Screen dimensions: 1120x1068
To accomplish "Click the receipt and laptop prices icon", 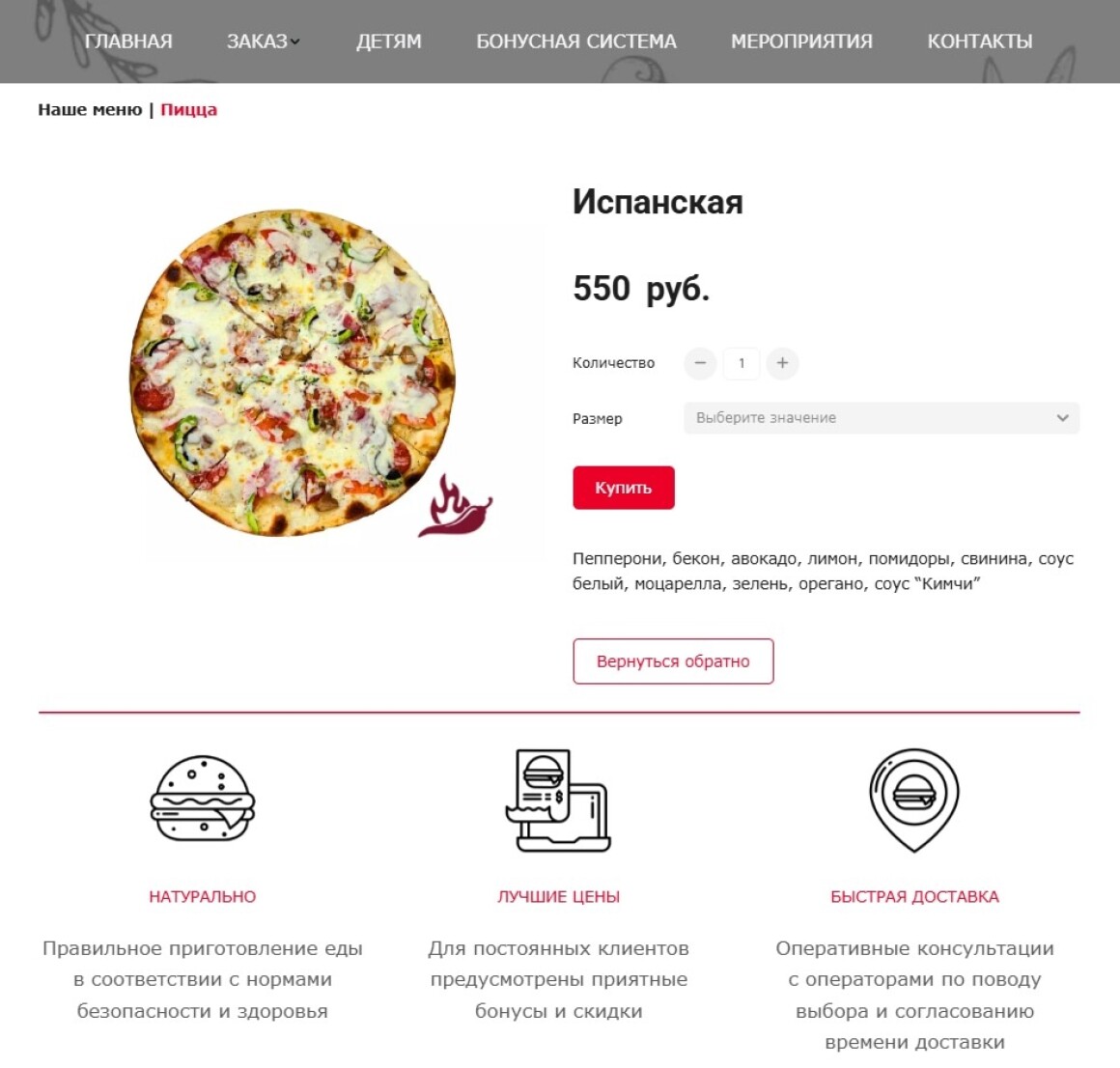I will [558, 801].
